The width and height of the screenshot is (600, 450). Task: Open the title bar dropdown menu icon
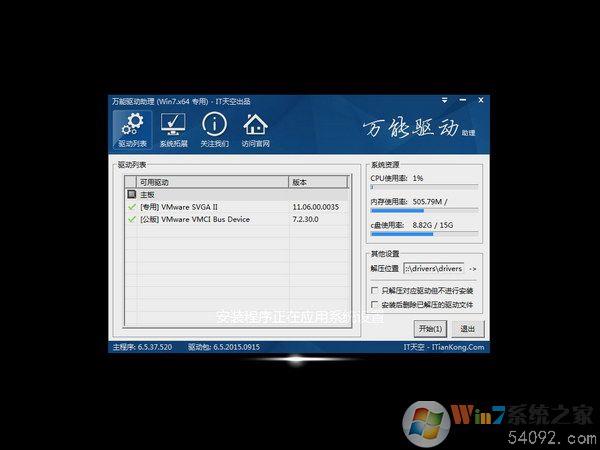coord(444,100)
